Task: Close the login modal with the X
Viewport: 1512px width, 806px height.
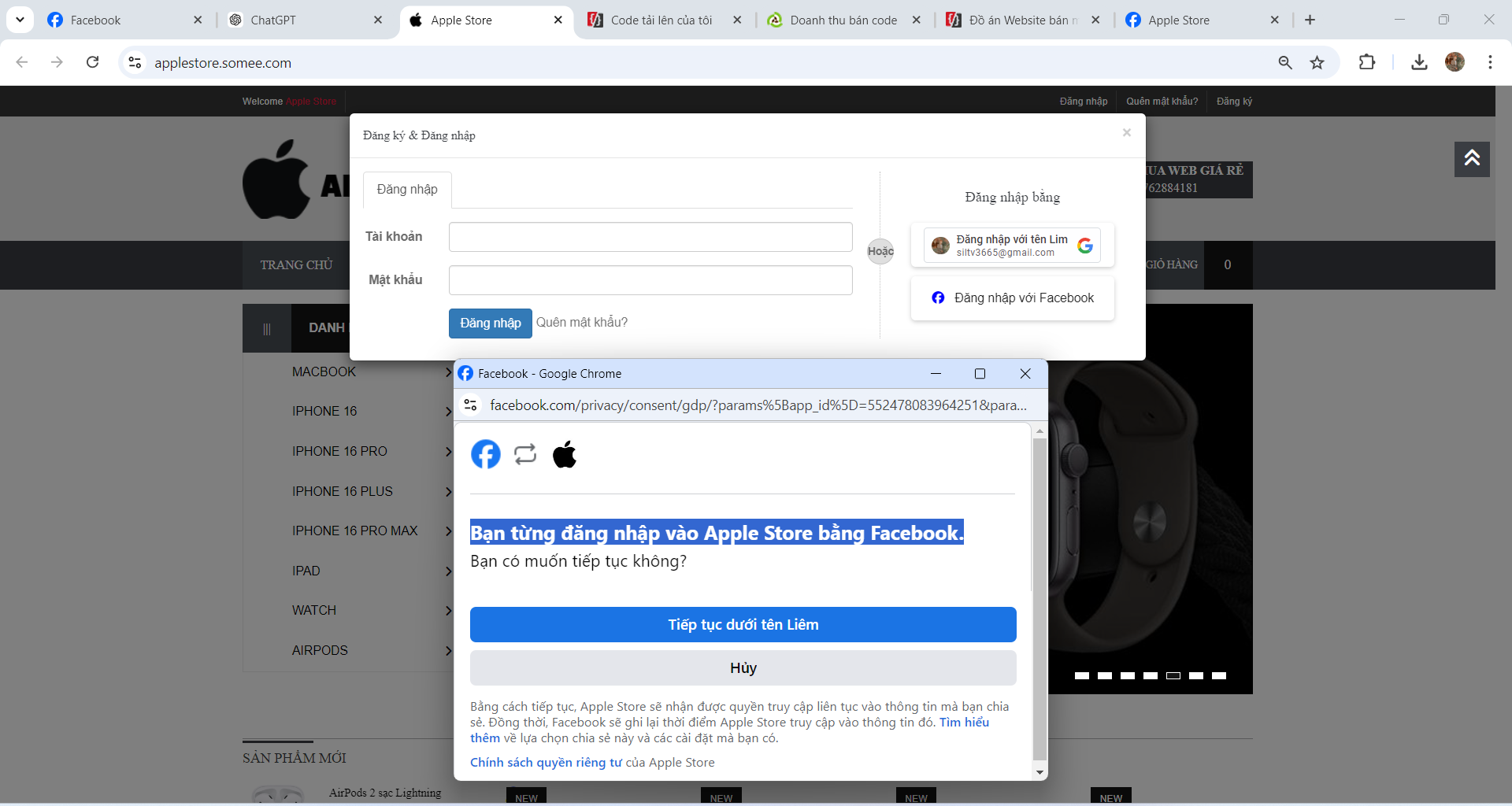Action: tap(1127, 132)
